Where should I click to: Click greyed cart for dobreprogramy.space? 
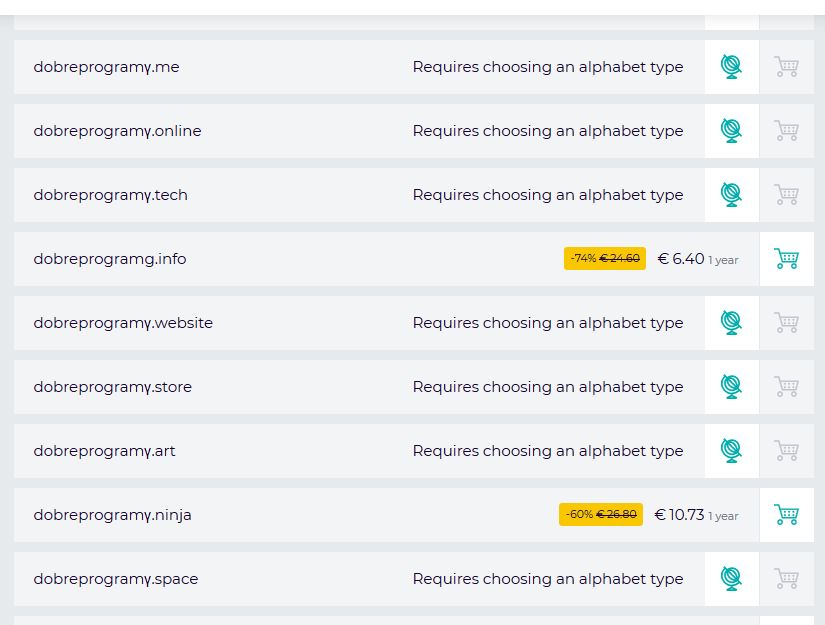coord(786,579)
